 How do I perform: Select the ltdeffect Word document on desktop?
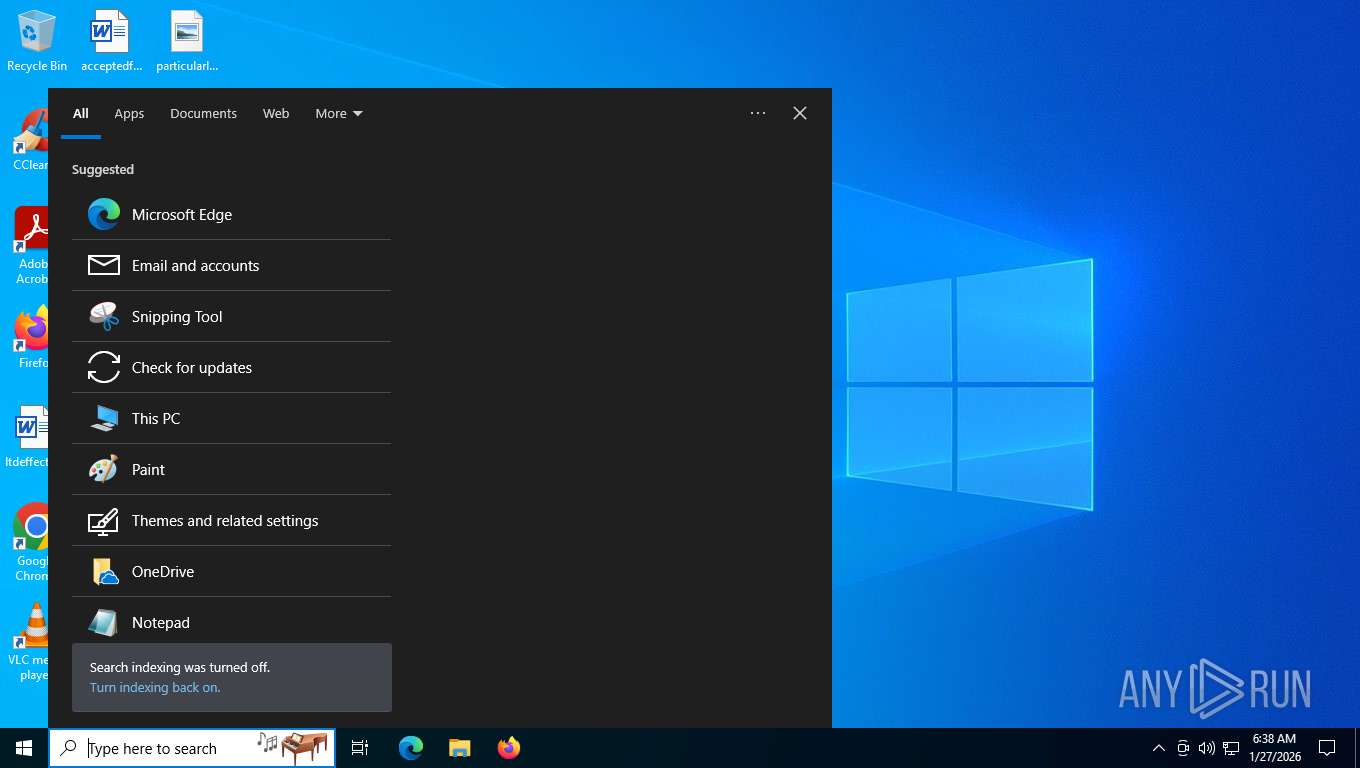pyautogui.click(x=27, y=437)
